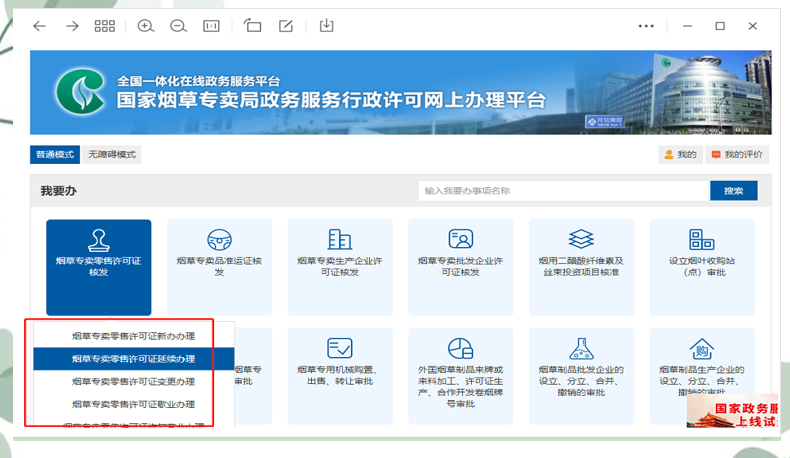This screenshot has width=790, height=458.
Task: Edit the image with the pencil icon
Action: (286, 26)
